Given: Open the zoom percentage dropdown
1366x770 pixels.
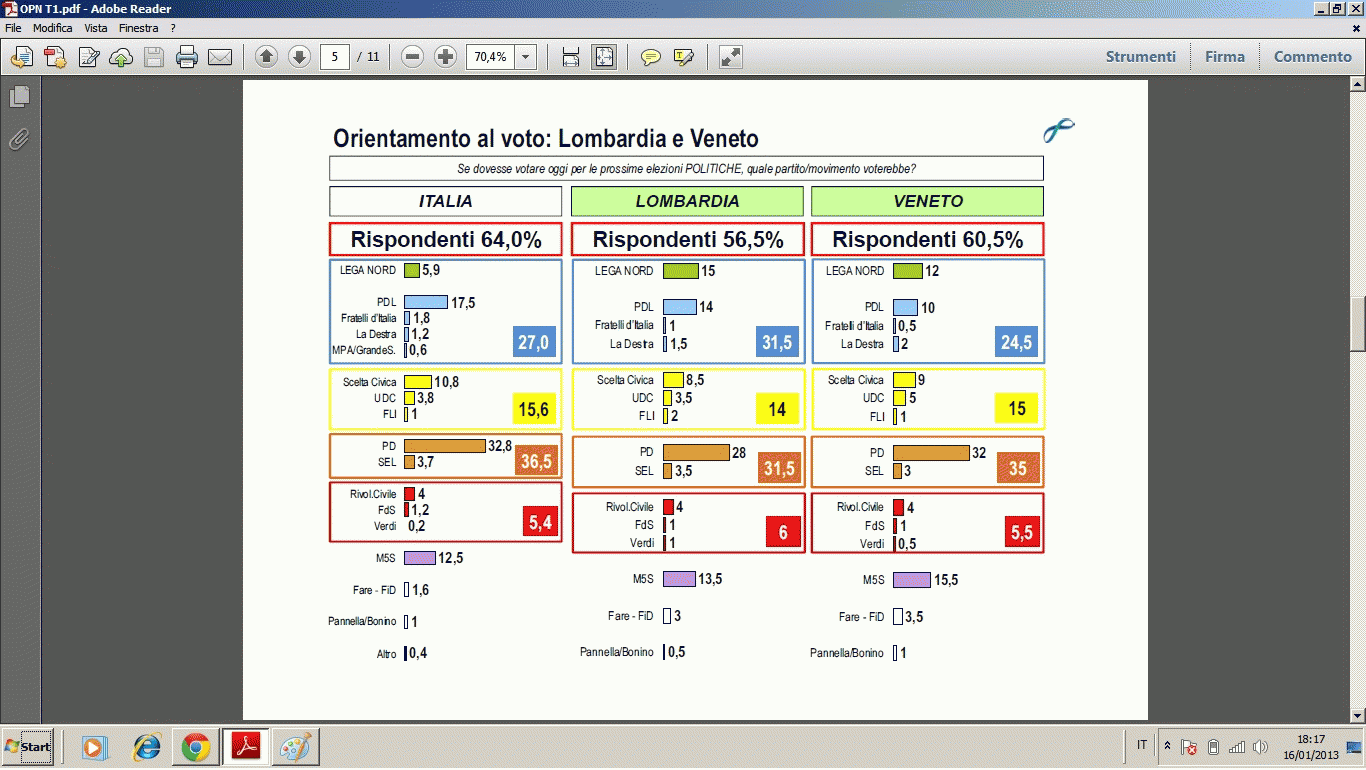Looking at the screenshot, I should click(x=526, y=57).
